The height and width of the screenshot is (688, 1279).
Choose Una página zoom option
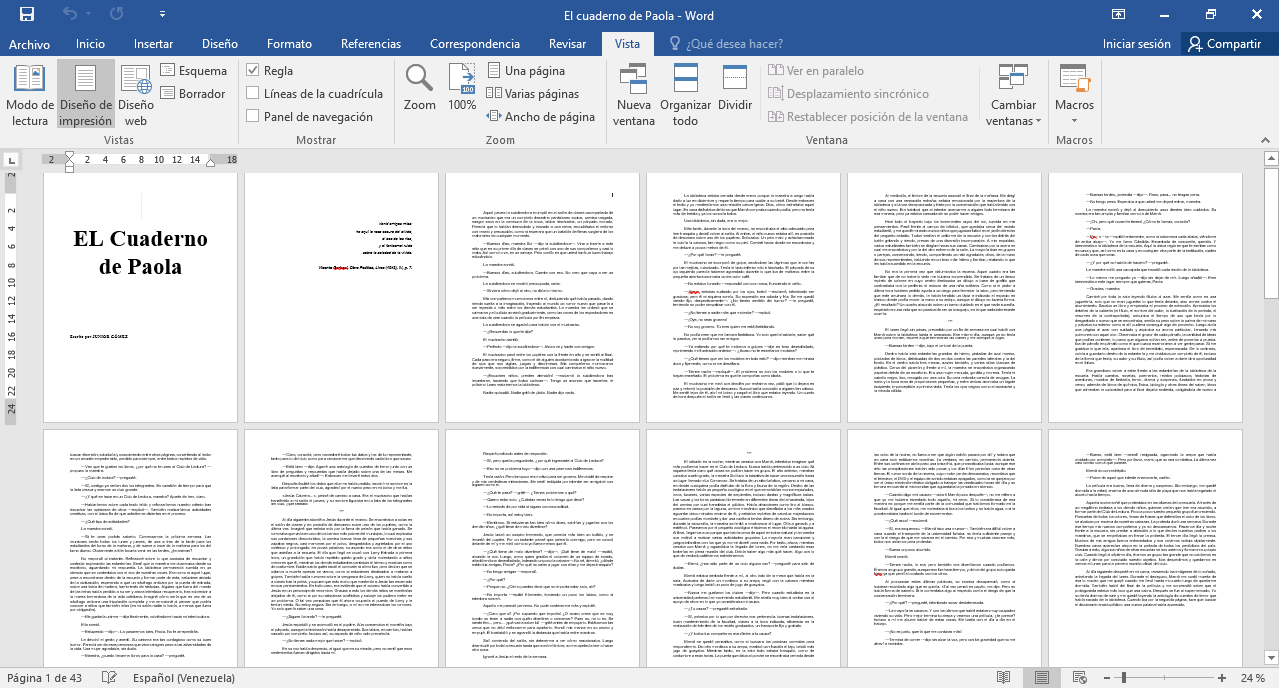[526, 71]
